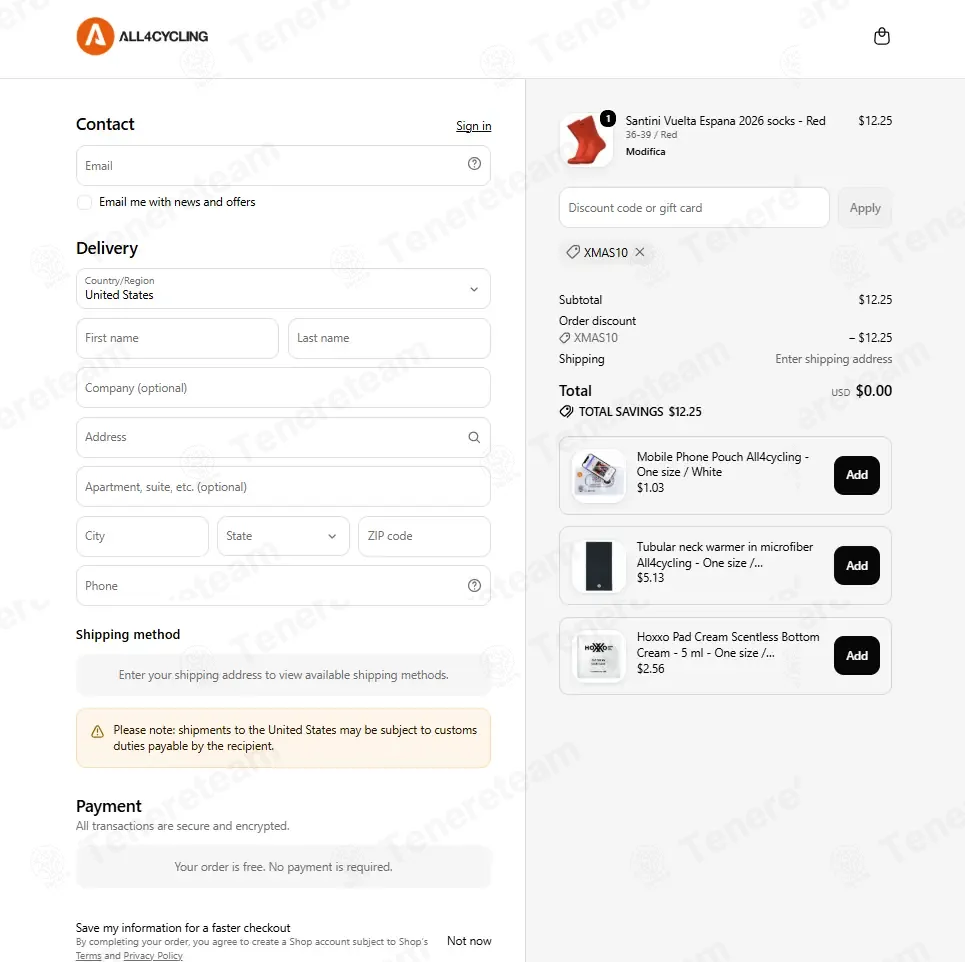Click the Hoxxo Pad Cream thumbnail
This screenshot has width=965, height=962.
pos(598,656)
